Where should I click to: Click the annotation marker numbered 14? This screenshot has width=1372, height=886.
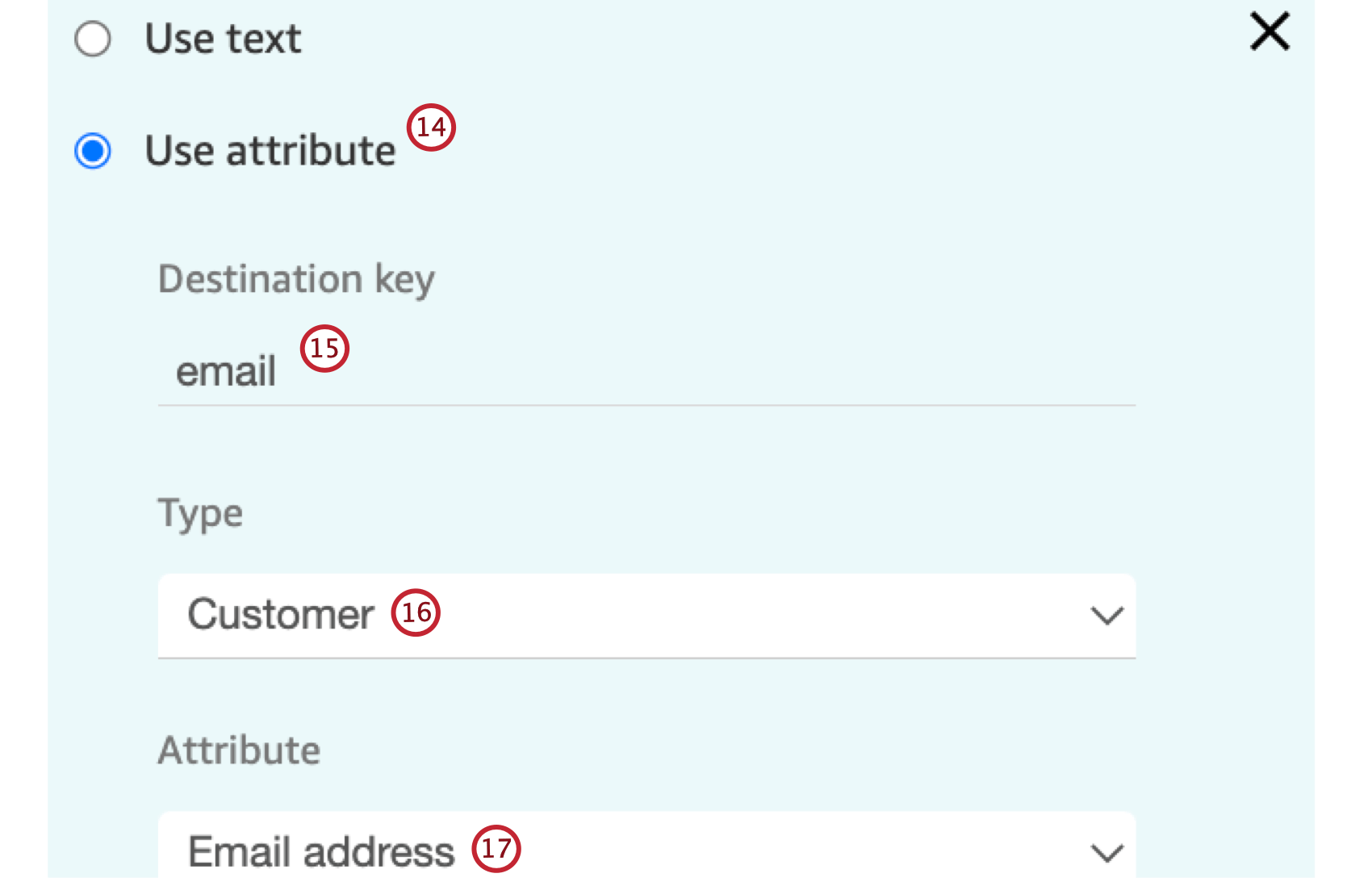point(430,127)
